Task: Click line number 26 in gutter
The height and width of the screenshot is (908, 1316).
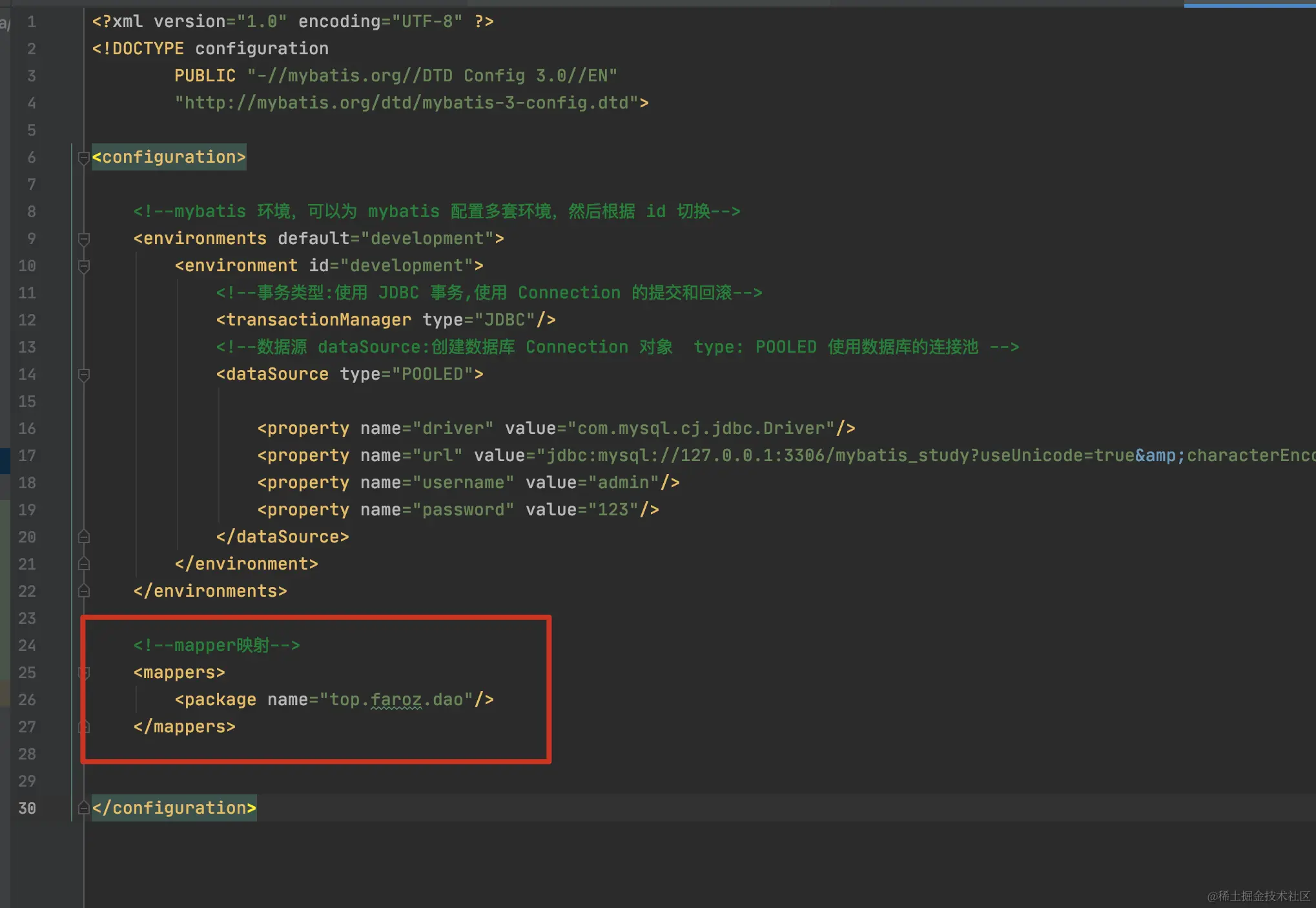Action: (27, 700)
